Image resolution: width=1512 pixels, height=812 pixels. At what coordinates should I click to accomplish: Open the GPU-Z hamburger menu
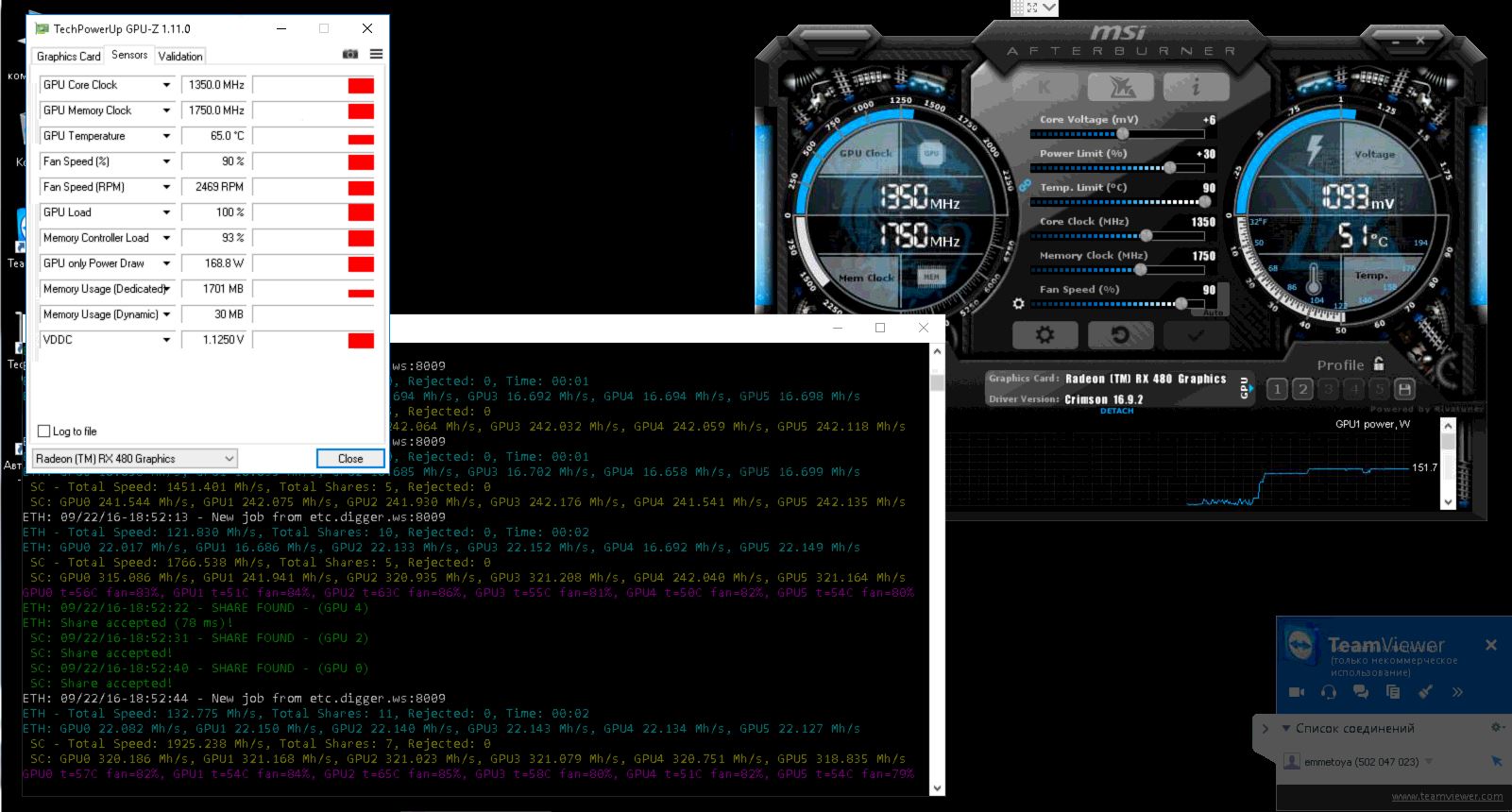coord(376,55)
